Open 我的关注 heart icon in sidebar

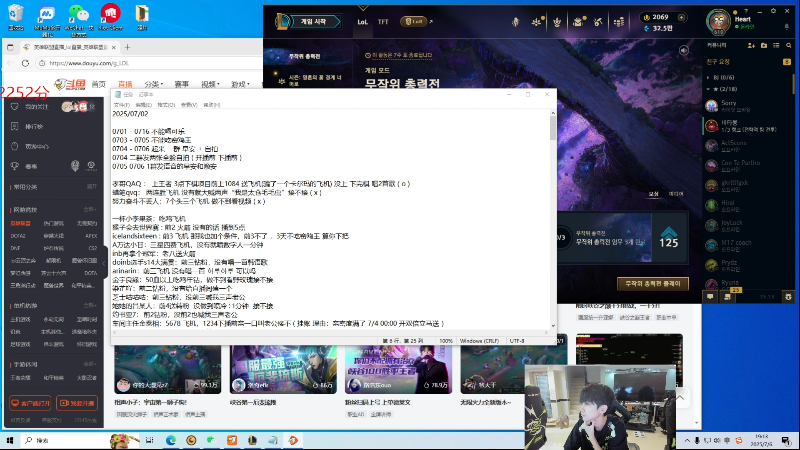click(x=14, y=107)
